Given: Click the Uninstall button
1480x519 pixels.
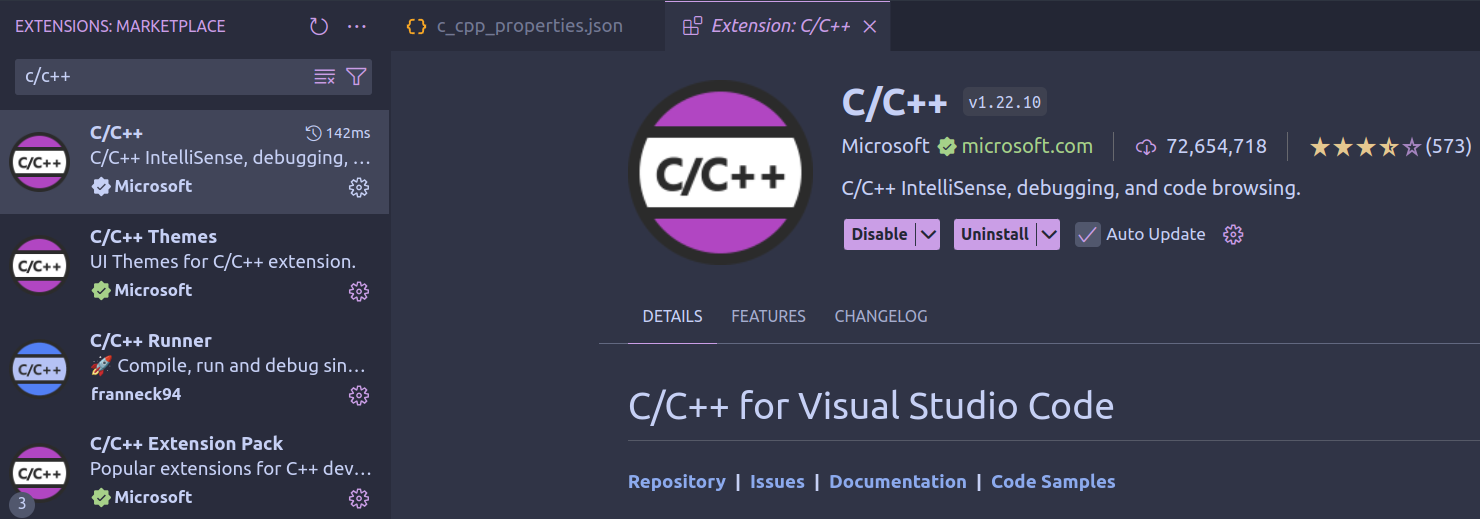Looking at the screenshot, I should click(994, 235).
